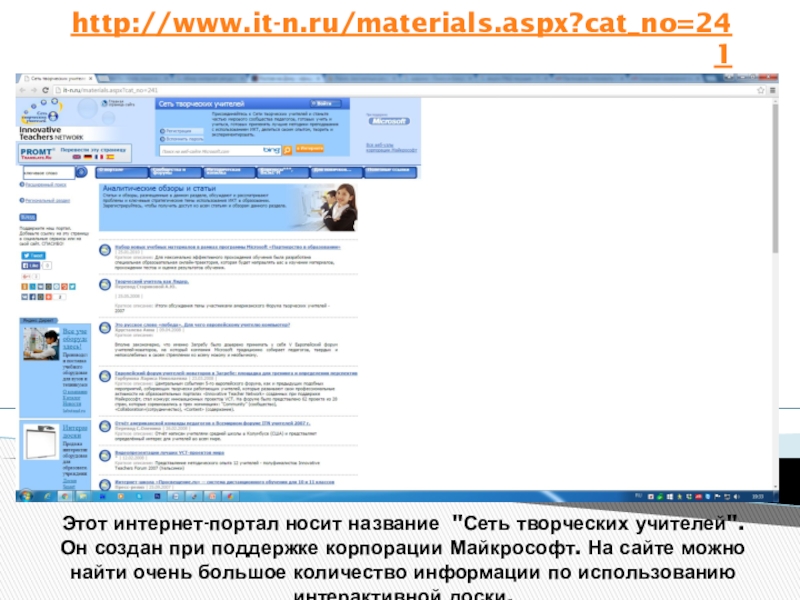800x600 pixels.
Task: Open the Расширенный поиск link
Action: (45, 185)
